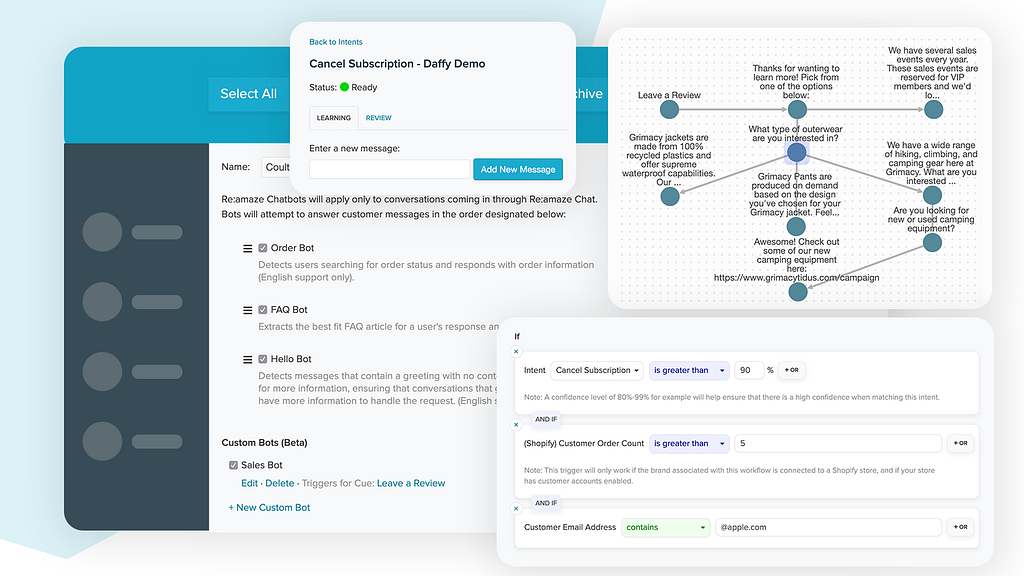Click the drag handle beside Order Bot
This screenshot has width=1024, height=576.
pos(248,249)
